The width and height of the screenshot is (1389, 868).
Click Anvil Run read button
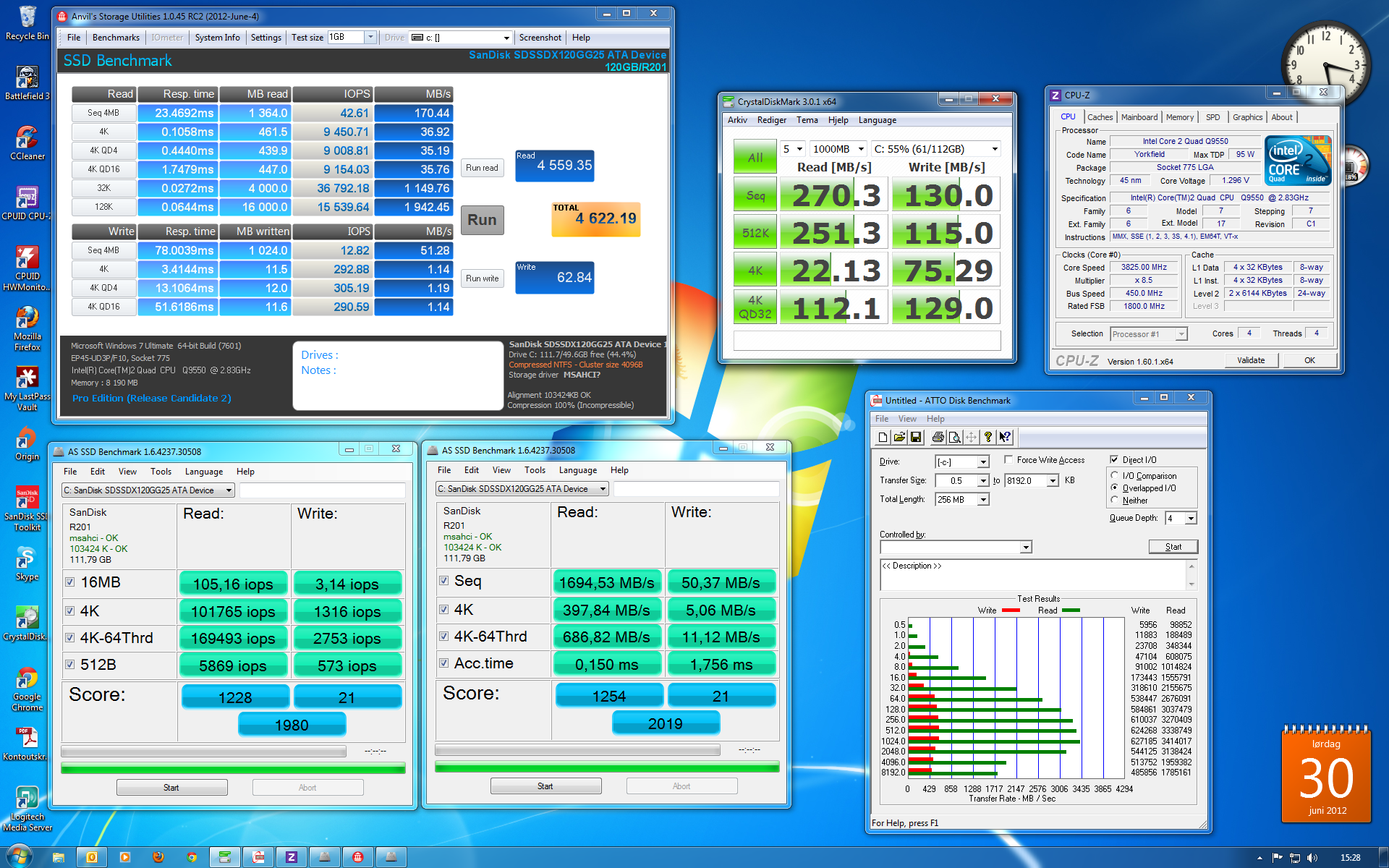tap(482, 168)
